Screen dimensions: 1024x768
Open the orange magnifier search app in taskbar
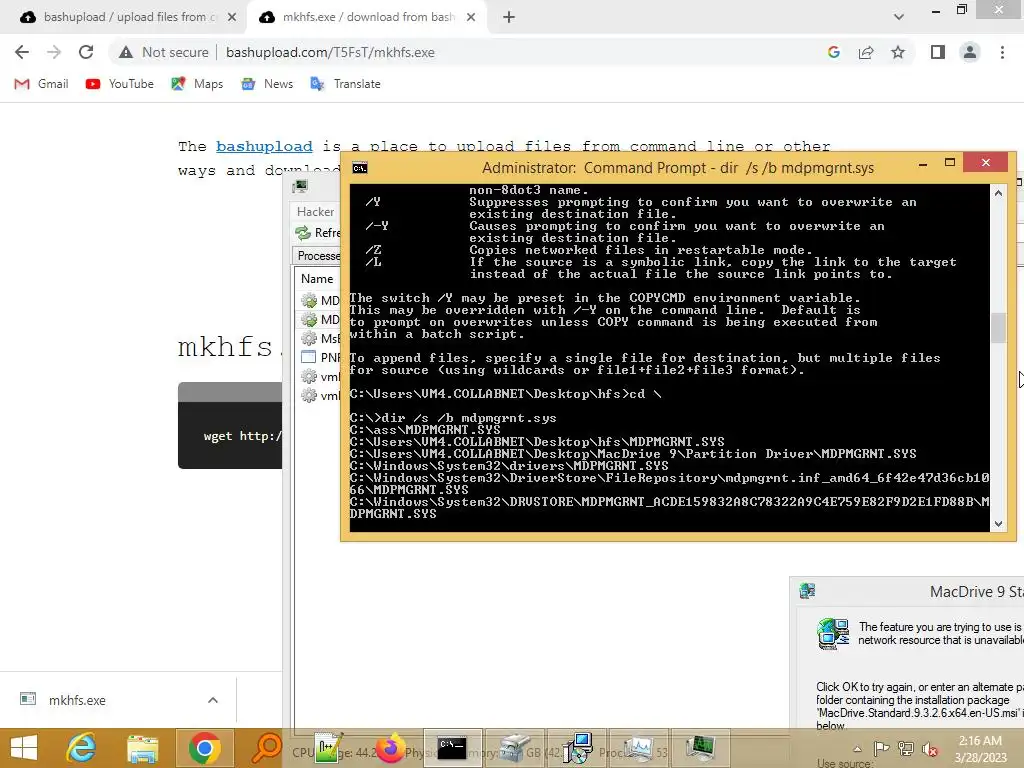[x=266, y=748]
